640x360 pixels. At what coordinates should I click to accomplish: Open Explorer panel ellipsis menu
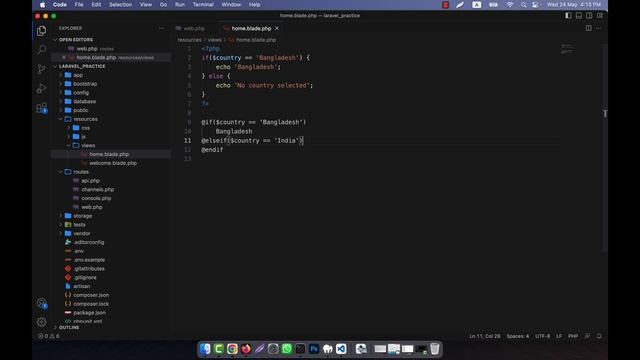(161, 28)
